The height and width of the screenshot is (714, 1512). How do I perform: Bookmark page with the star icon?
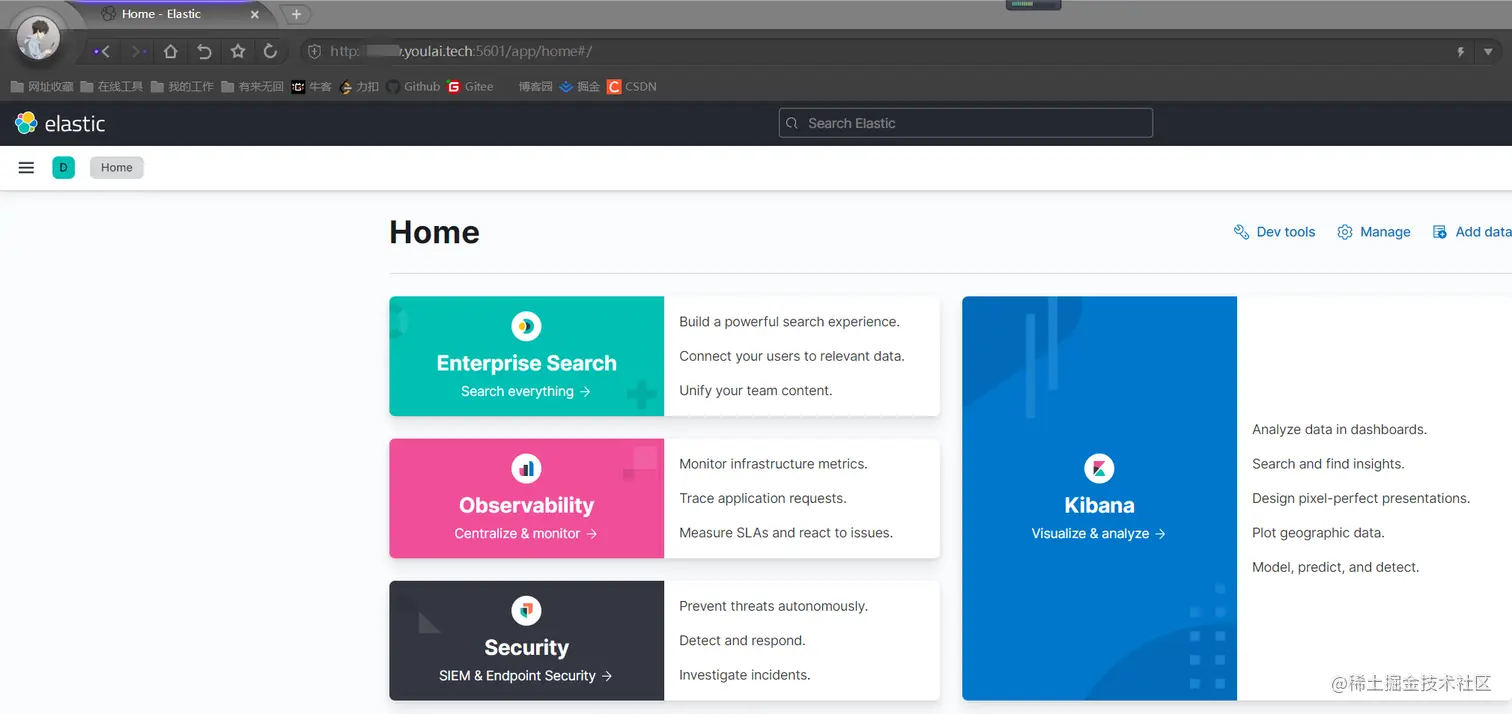[x=238, y=51]
